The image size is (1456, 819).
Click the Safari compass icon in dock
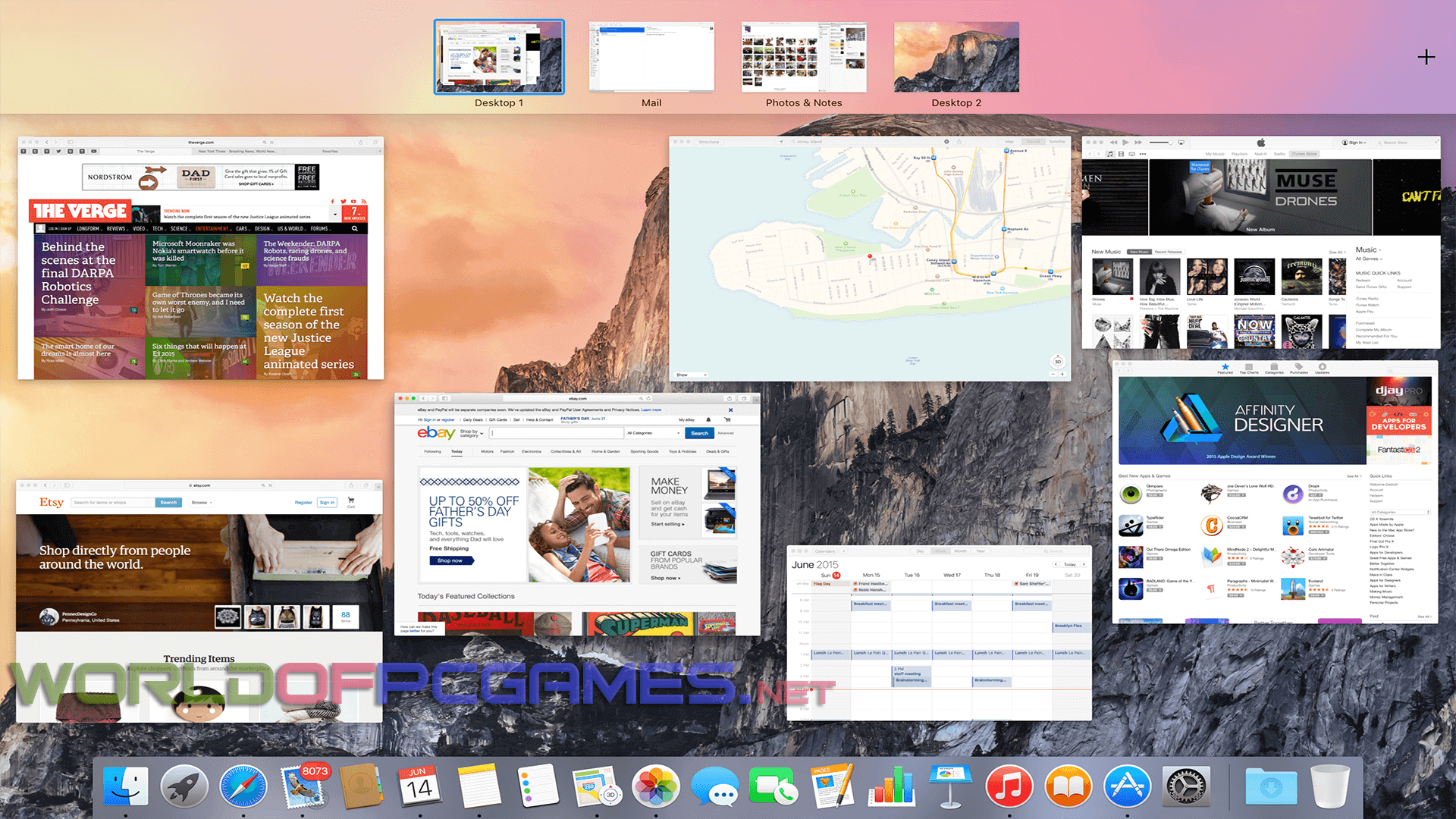[243, 786]
